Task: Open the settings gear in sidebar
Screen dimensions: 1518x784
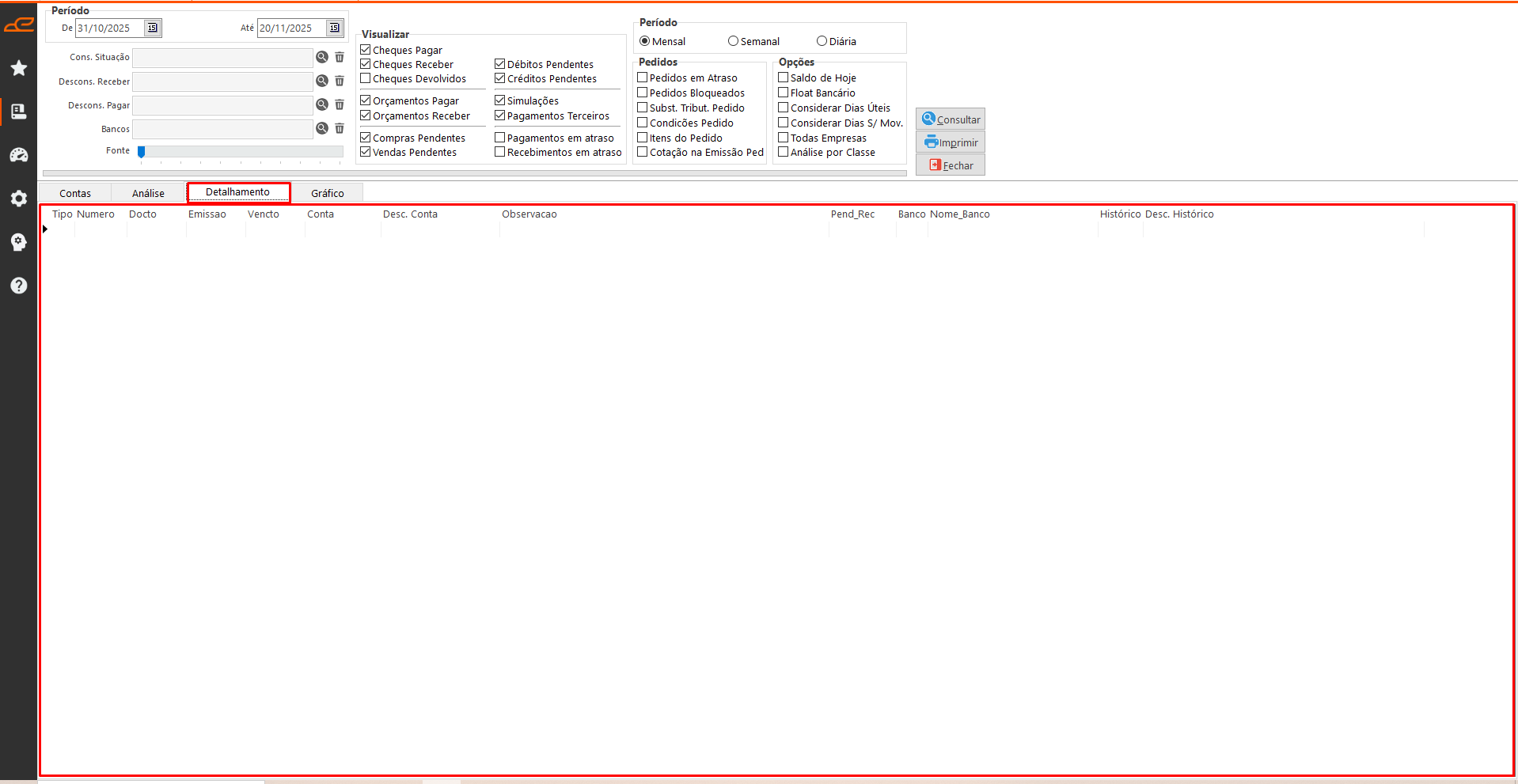Action: coord(19,199)
